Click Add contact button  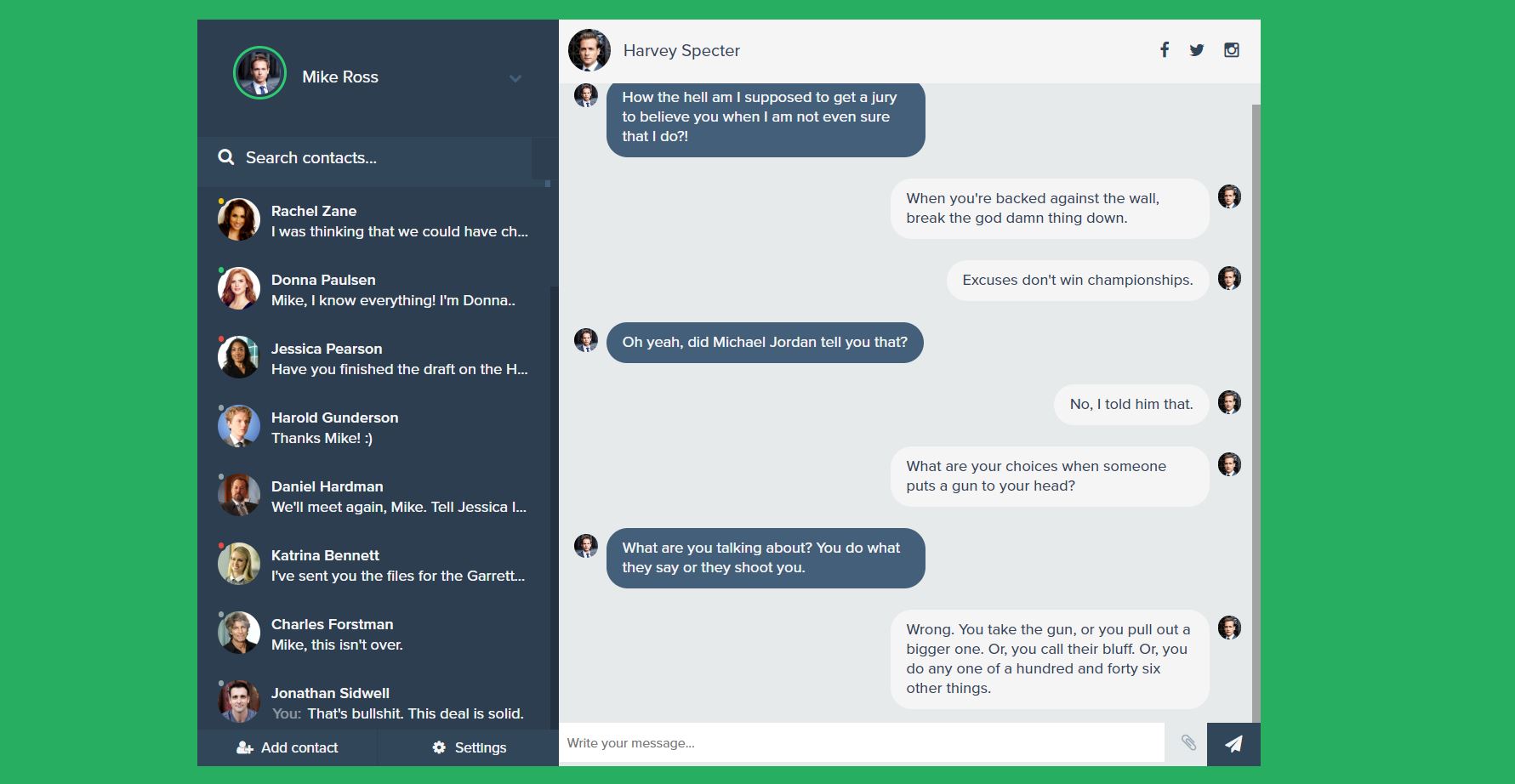(x=288, y=747)
